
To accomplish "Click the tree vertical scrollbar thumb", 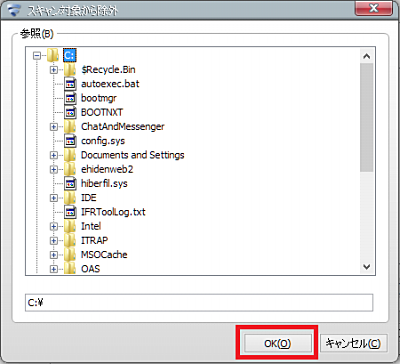I will pyautogui.click(x=367, y=117).
